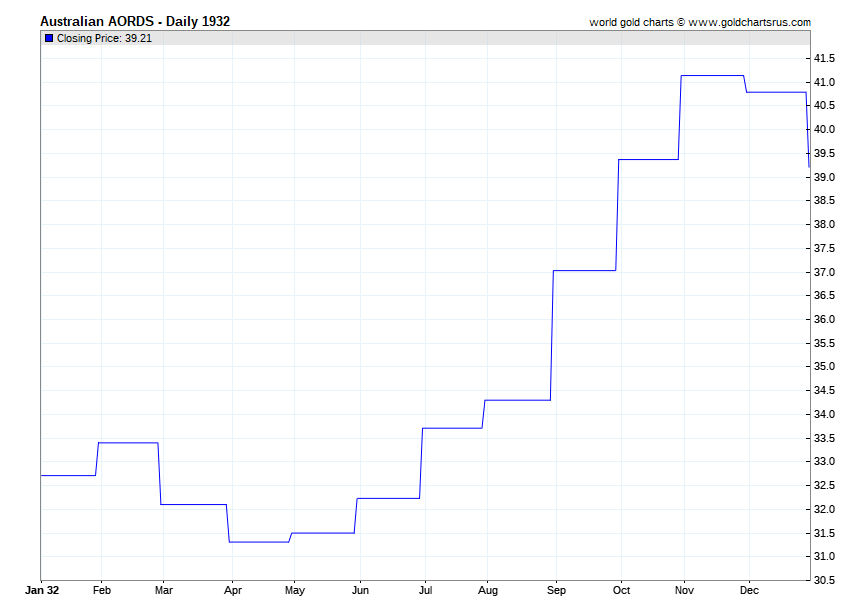
Task: Click the 'Dec' x-axis label
Action: (749, 590)
